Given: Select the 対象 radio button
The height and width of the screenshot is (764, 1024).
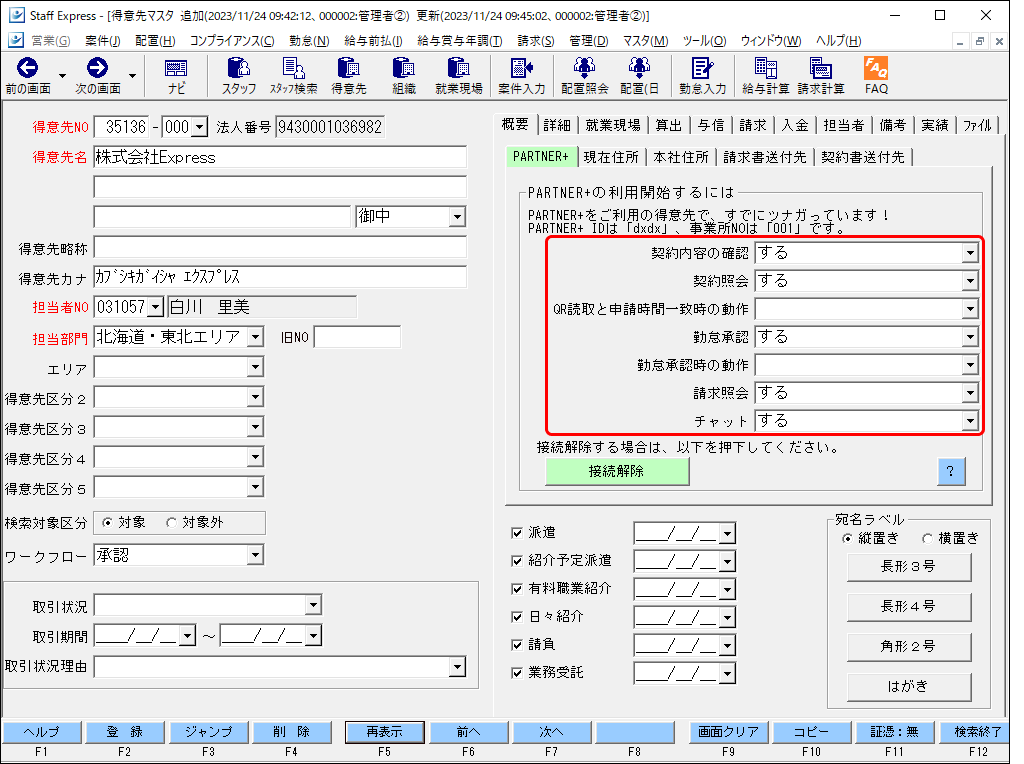Looking at the screenshot, I should click(107, 522).
